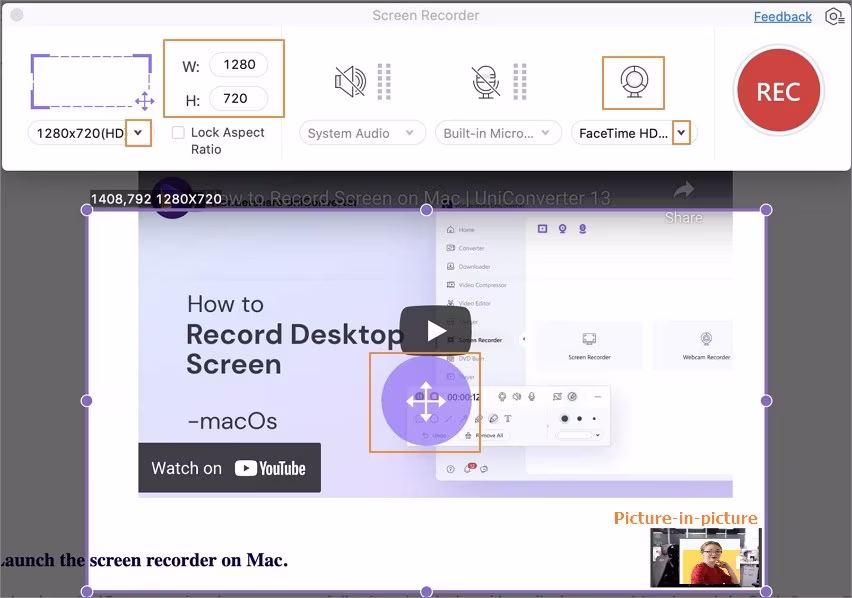Screen dimensions: 852x598
Task: Click the top-right corner handle of capture region
Action: click(766, 210)
